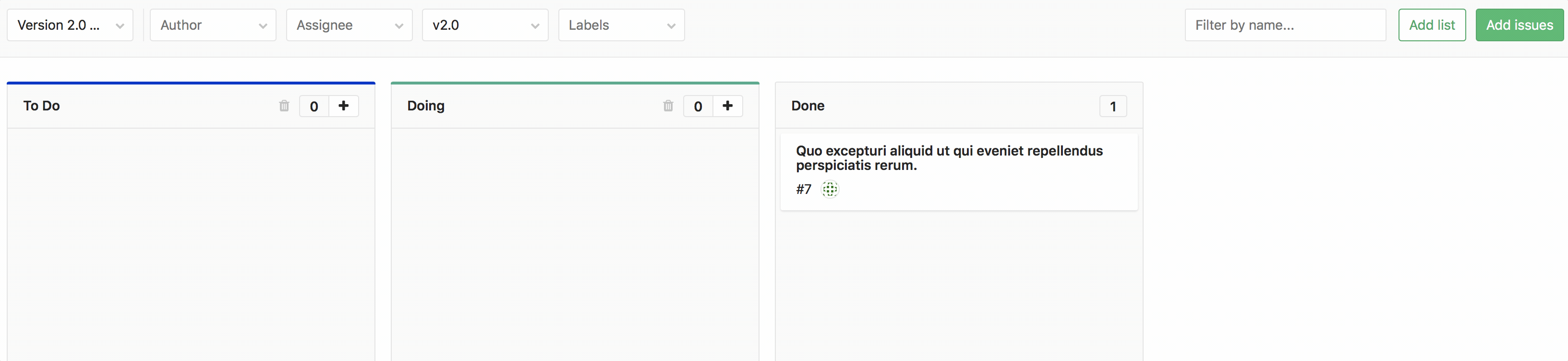
Task: Expand the Author filter dropdown
Action: (213, 25)
